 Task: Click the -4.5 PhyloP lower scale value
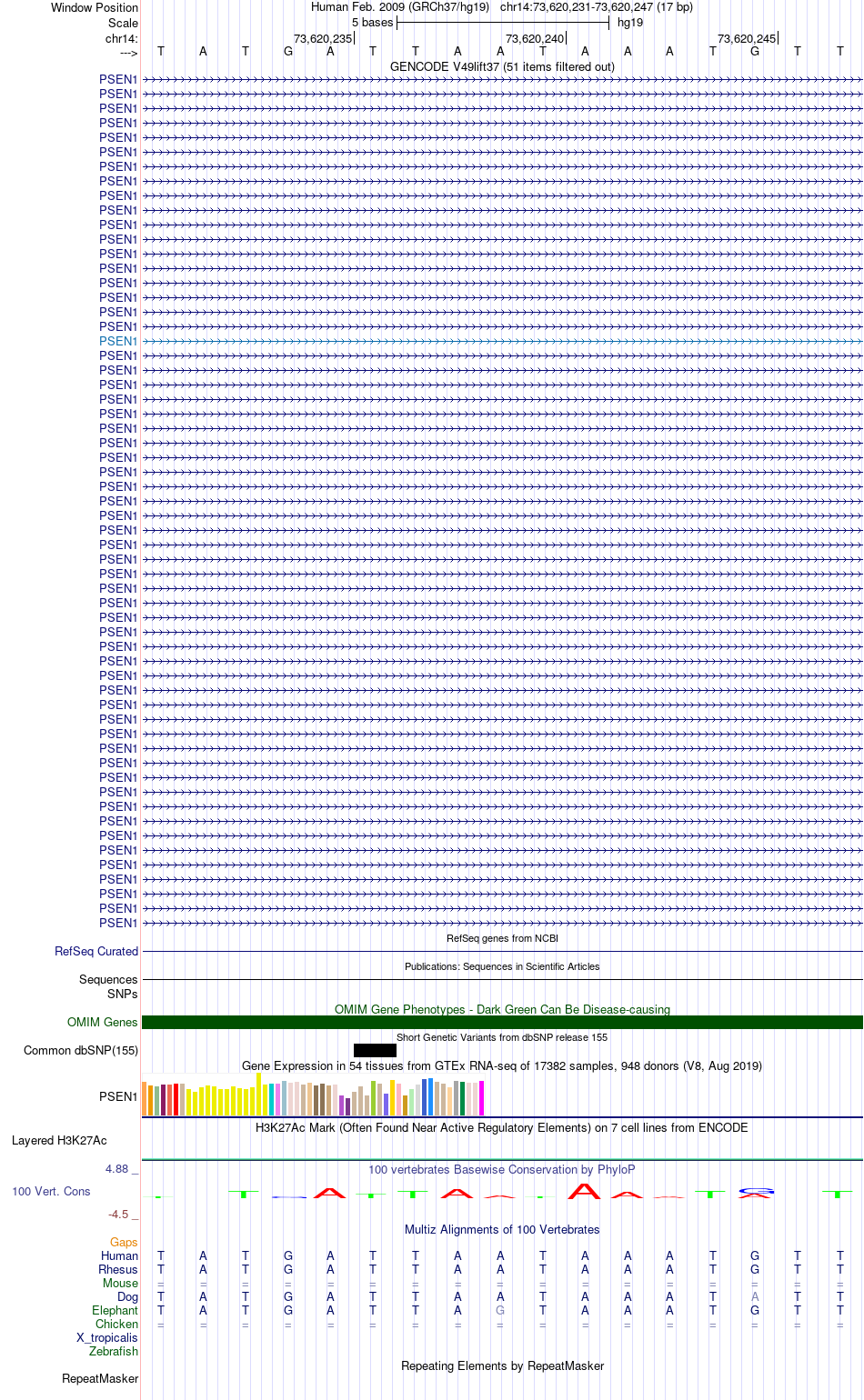pyautogui.click(x=118, y=1214)
